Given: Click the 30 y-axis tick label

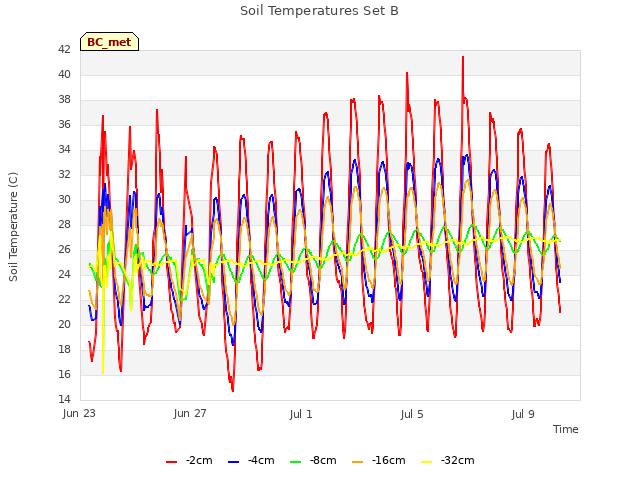Looking at the screenshot, I should (x=64, y=200).
